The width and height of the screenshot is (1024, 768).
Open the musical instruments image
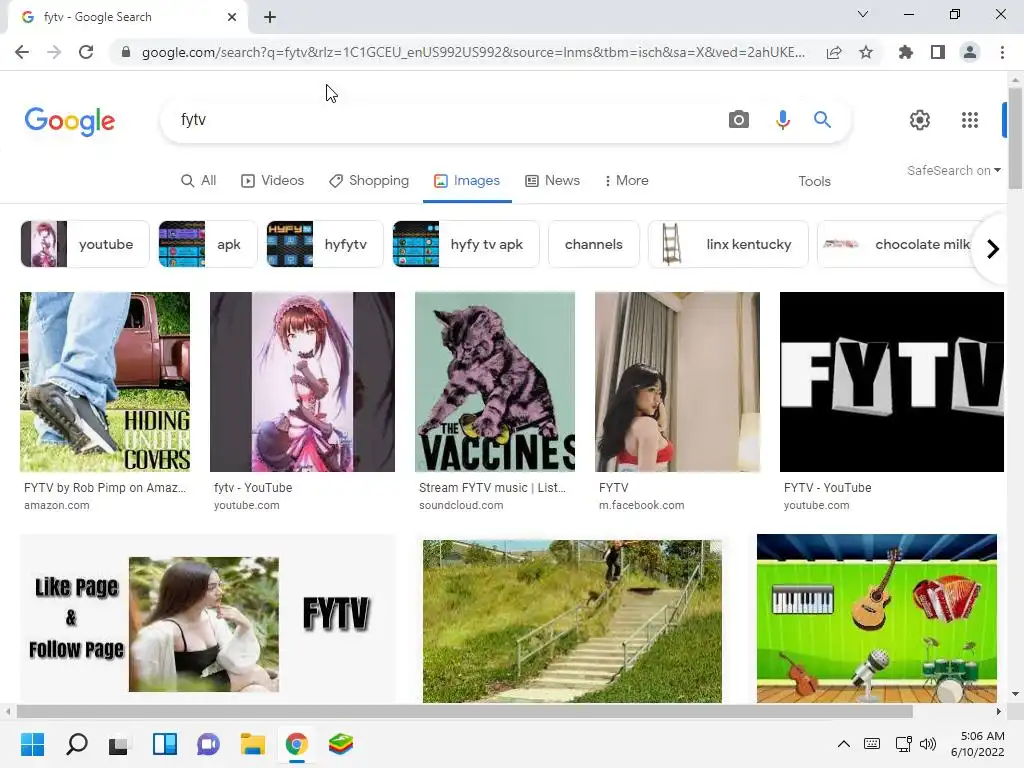[x=876, y=618]
